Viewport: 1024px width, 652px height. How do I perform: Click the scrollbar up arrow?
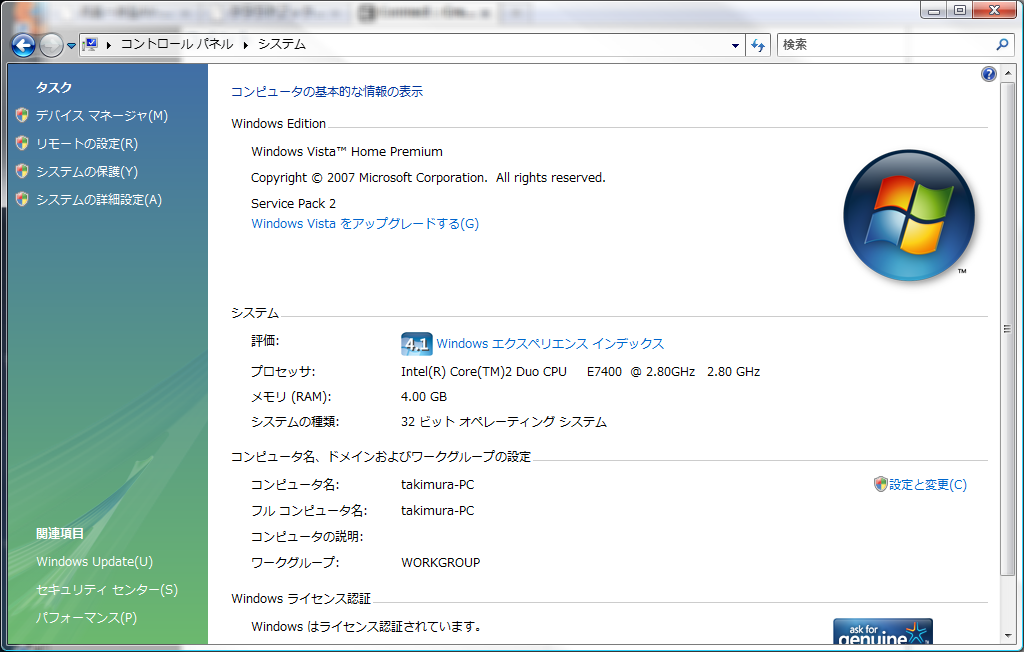pos(1008,73)
